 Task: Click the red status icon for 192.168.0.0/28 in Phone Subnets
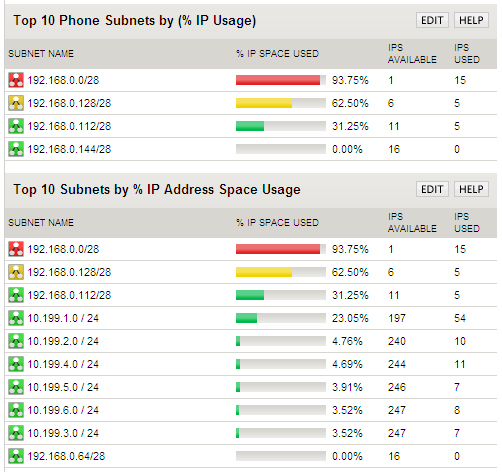click(x=16, y=80)
